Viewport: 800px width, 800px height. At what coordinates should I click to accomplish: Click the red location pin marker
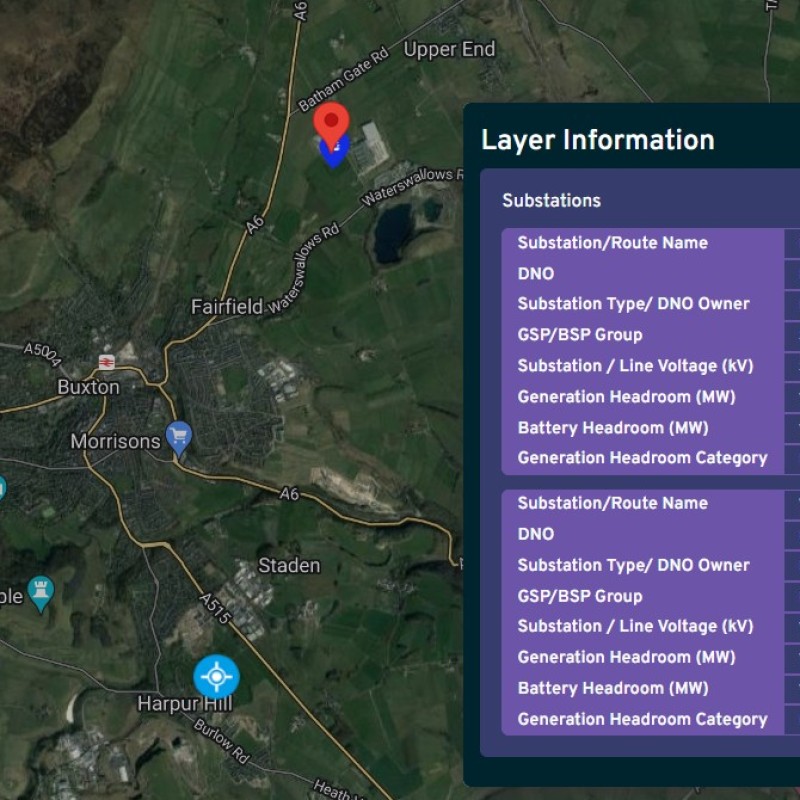331,123
